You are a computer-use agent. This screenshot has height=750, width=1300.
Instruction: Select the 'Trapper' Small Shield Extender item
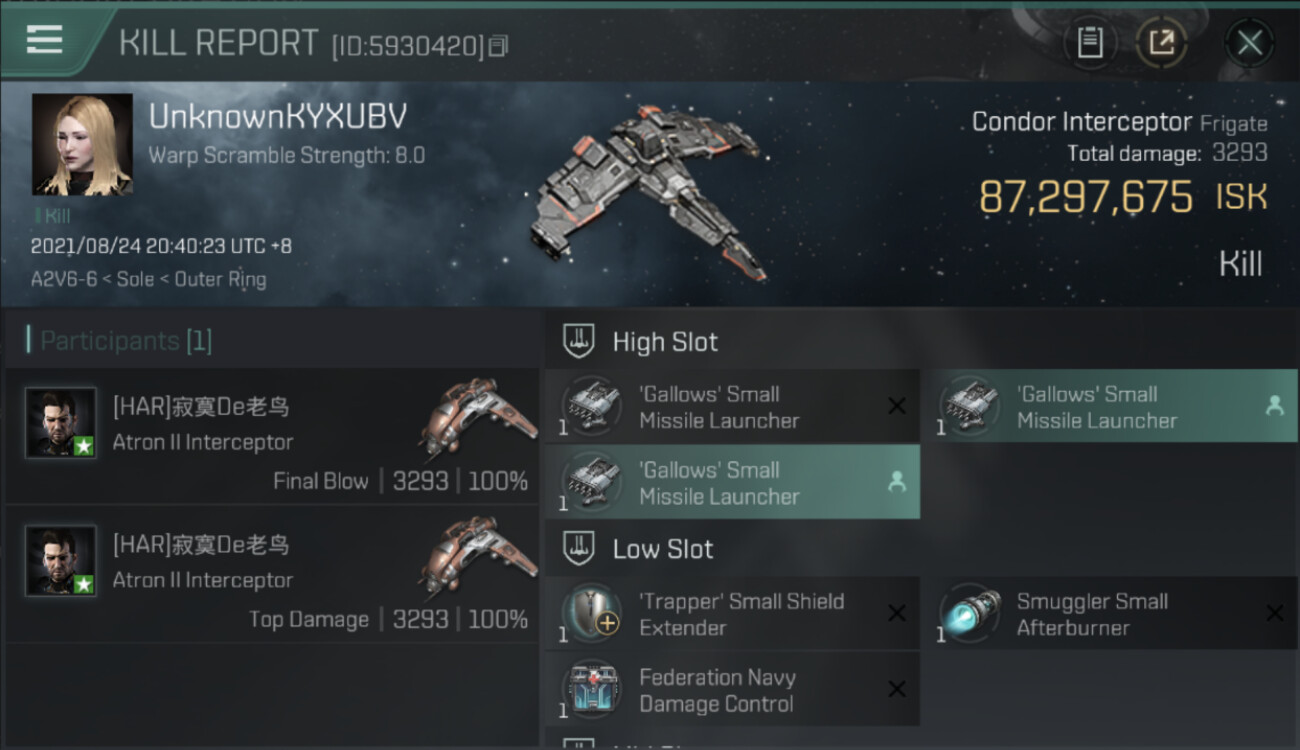click(732, 614)
